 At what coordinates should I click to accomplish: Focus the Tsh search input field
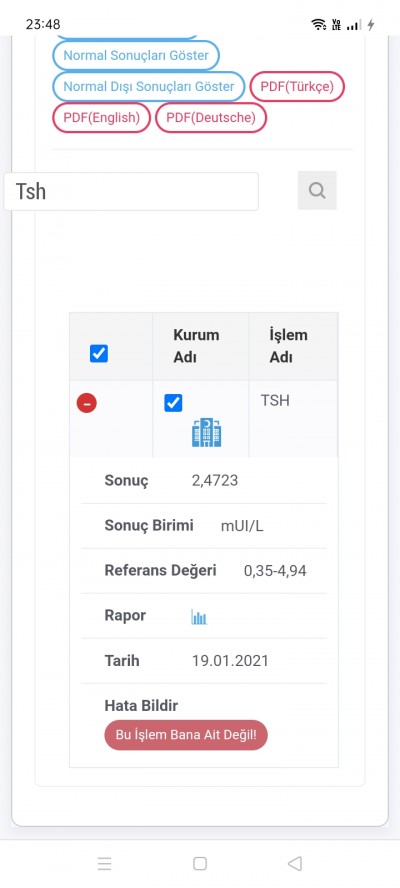pos(131,191)
